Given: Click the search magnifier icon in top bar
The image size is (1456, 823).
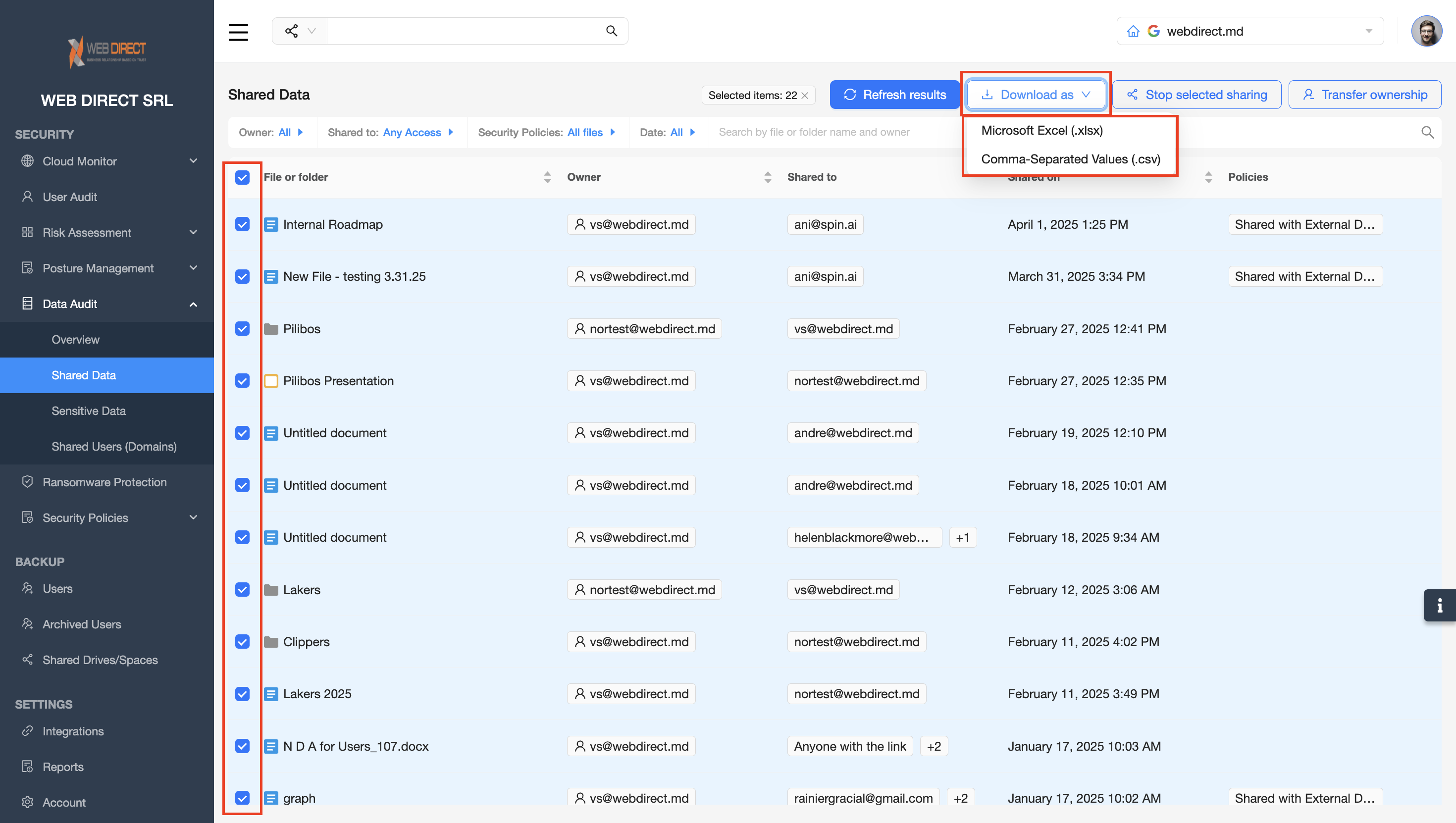Looking at the screenshot, I should pos(611,31).
